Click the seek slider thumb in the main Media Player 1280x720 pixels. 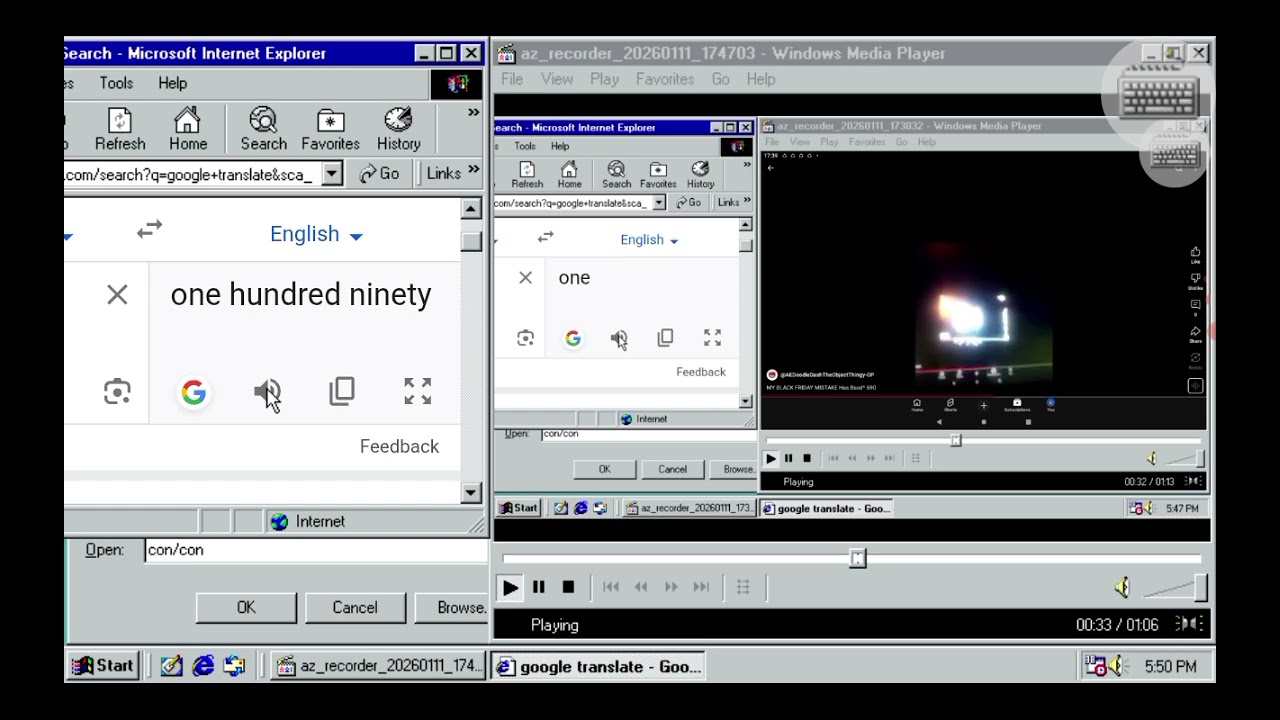[857, 559]
